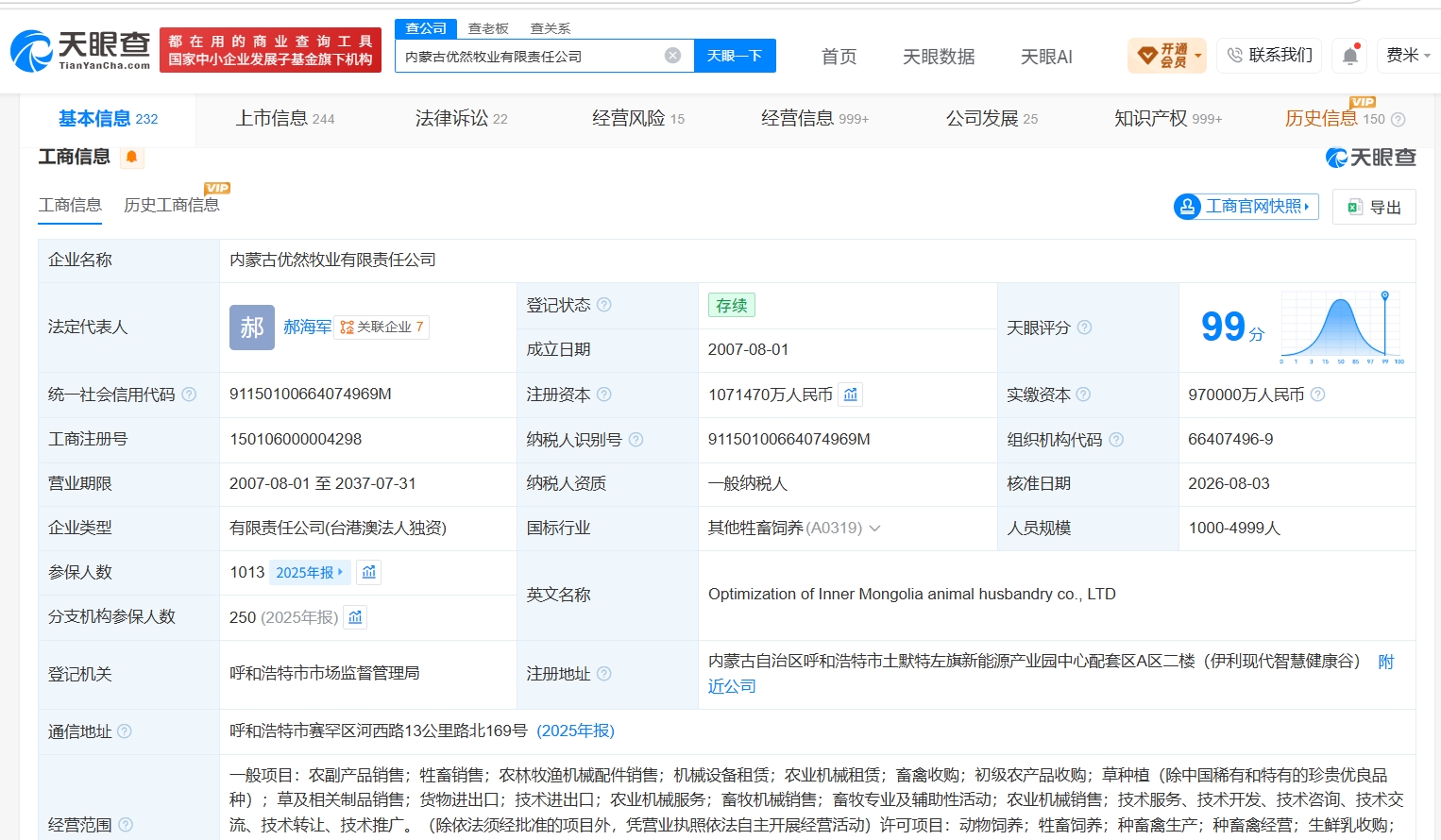Viewport: 1441px width, 840px height.
Task: Click the help icon beside 经营范围
Action: 126,825
